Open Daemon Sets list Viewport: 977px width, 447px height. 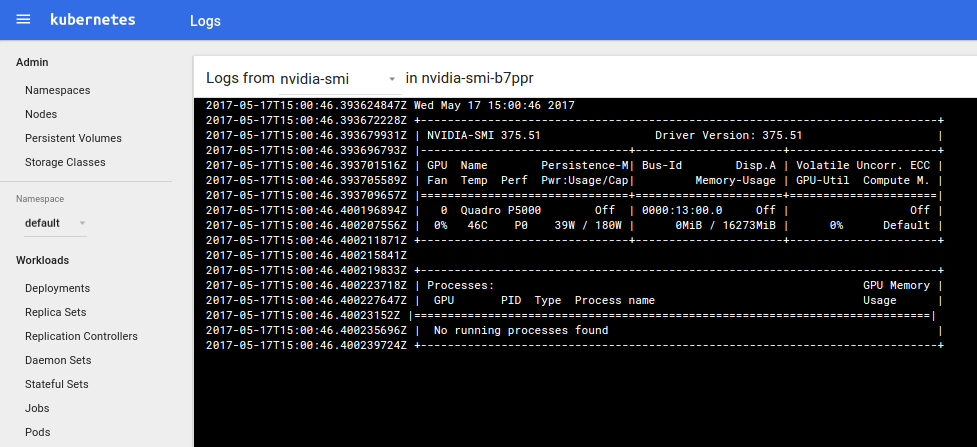58,360
